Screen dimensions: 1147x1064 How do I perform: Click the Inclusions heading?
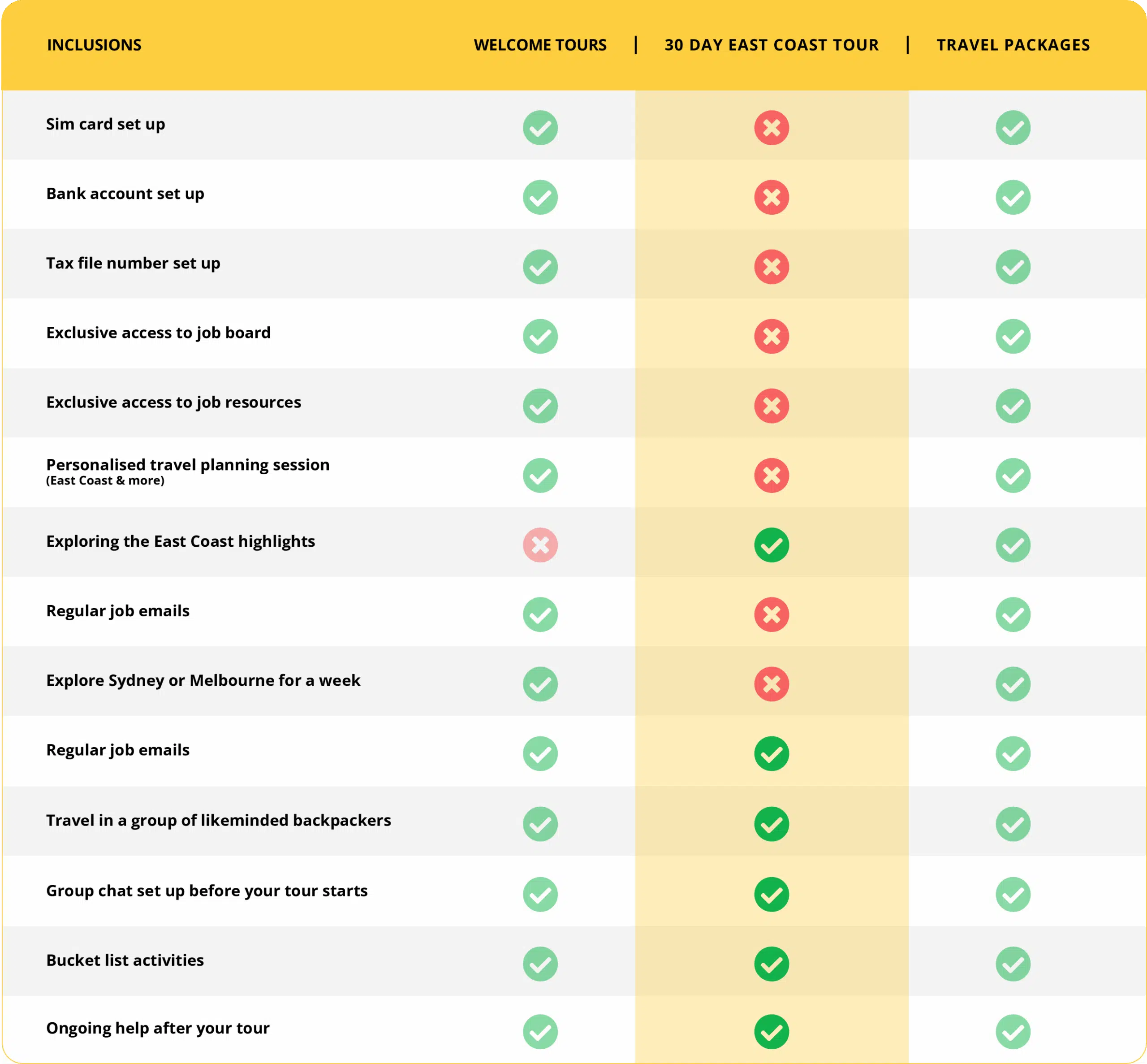pos(95,45)
